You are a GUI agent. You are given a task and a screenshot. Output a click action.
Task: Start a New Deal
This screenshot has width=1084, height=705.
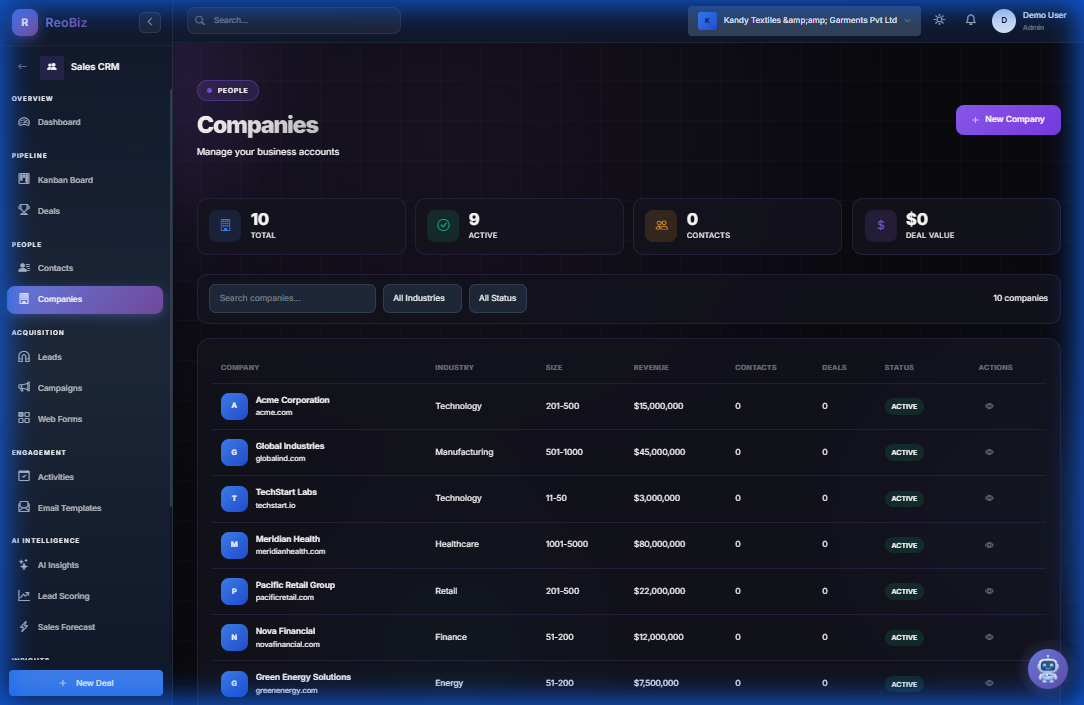click(85, 682)
